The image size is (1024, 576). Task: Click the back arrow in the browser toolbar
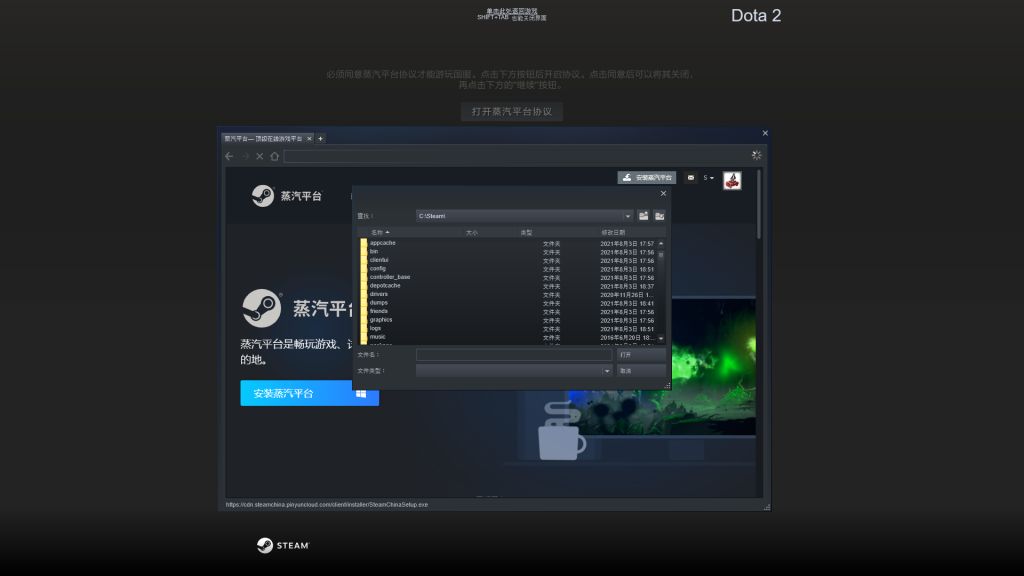click(227, 156)
